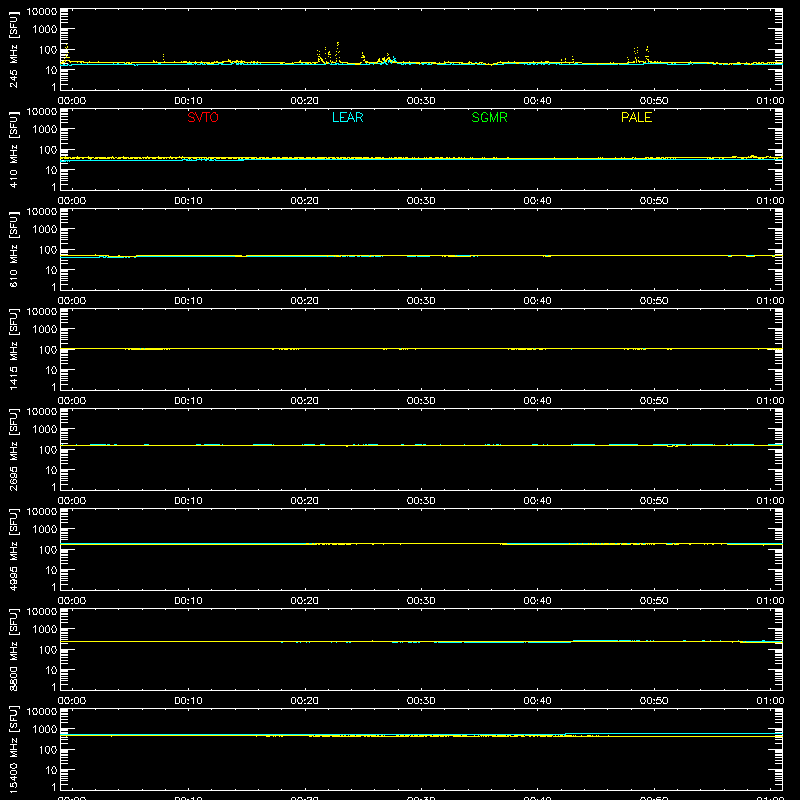Click the cyan LEAR station legend label
The width and height of the screenshot is (800, 800).
[347, 117]
